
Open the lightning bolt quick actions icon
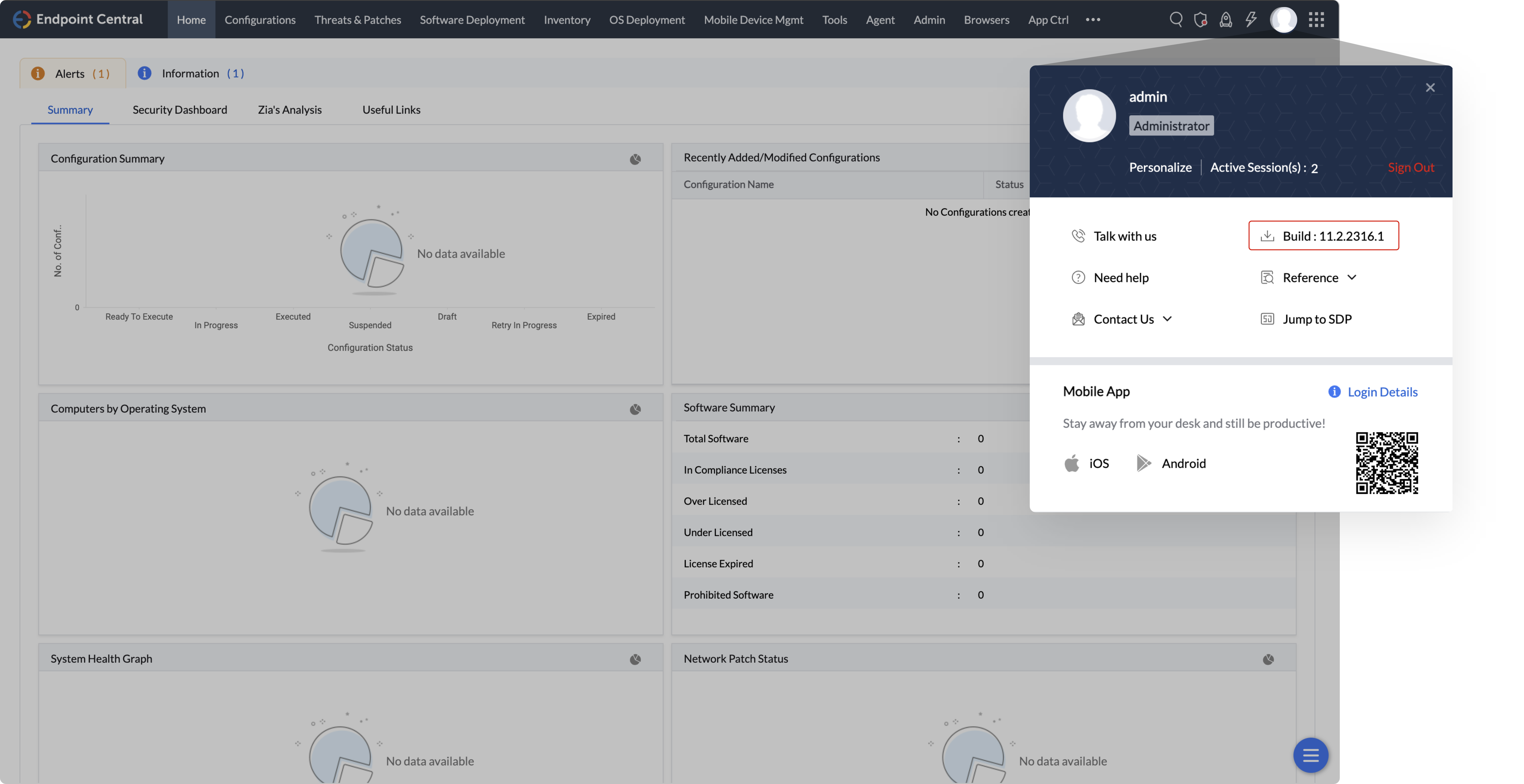[x=1251, y=20]
